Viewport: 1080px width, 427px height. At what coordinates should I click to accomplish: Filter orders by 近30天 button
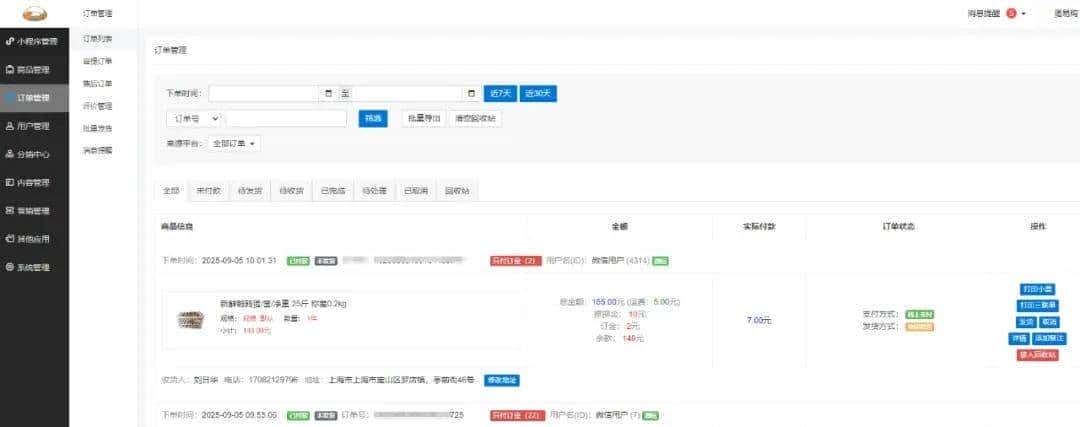538,94
